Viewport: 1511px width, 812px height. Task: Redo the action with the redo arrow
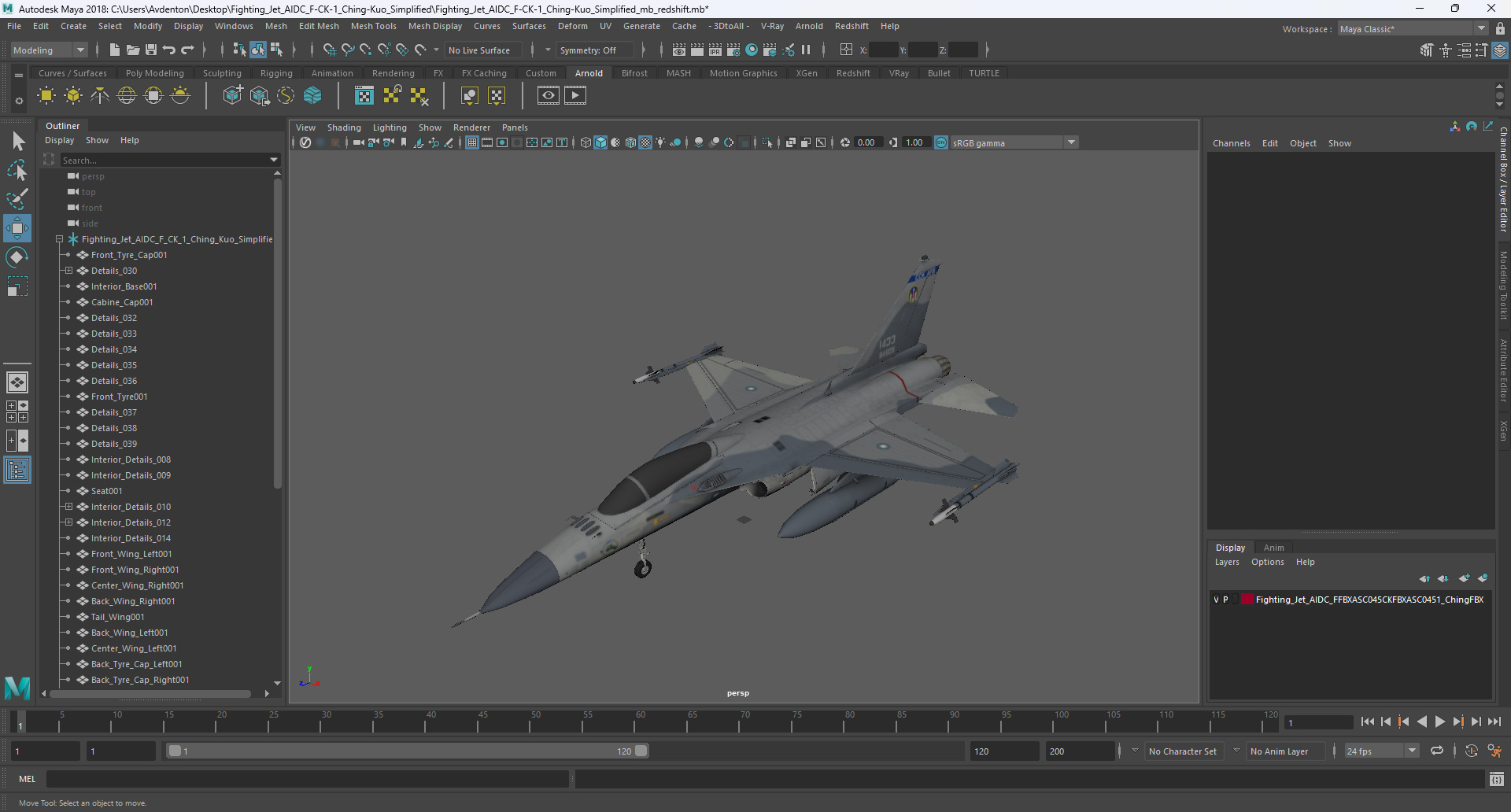[187, 50]
